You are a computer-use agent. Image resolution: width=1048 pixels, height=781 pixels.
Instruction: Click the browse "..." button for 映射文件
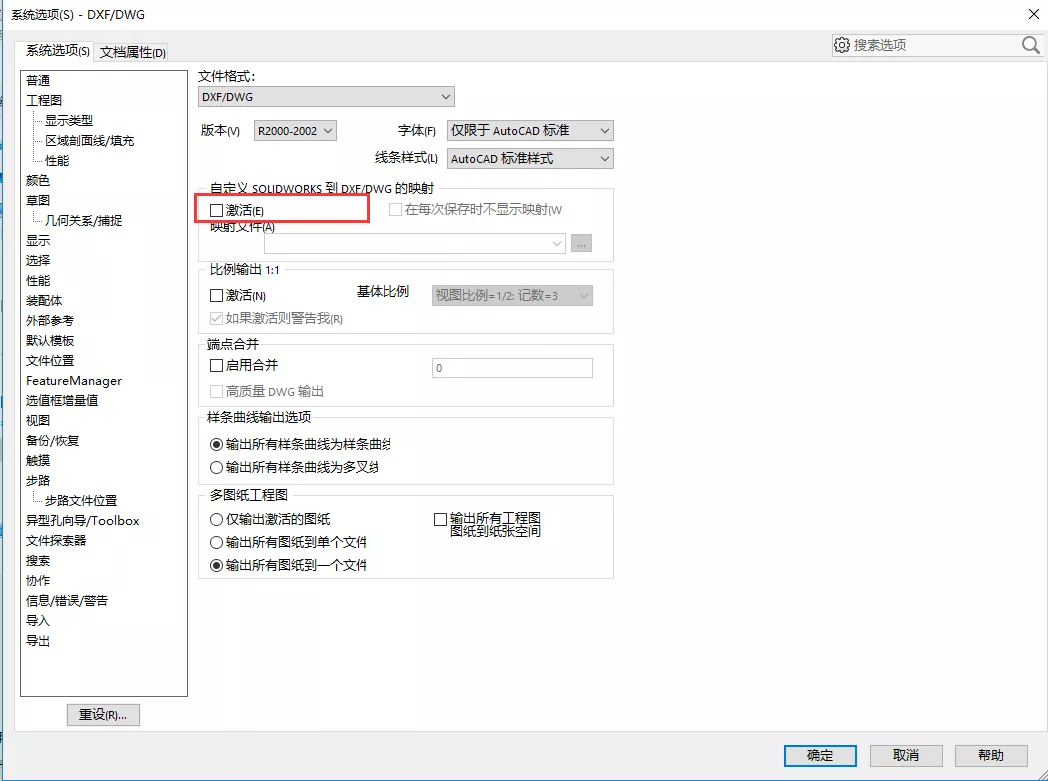(581, 242)
